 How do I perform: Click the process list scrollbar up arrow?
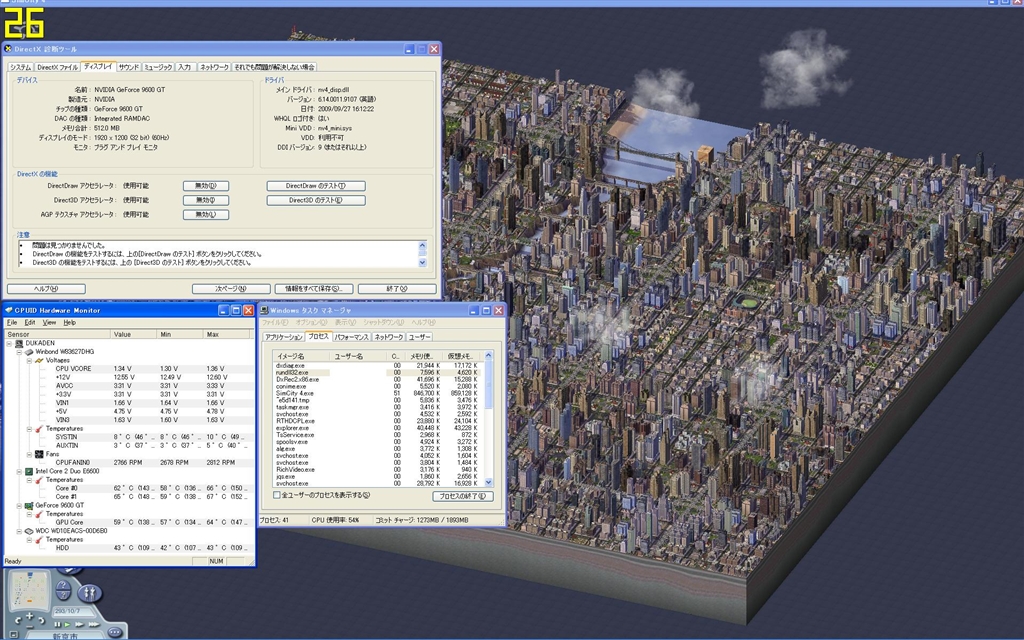pos(488,355)
